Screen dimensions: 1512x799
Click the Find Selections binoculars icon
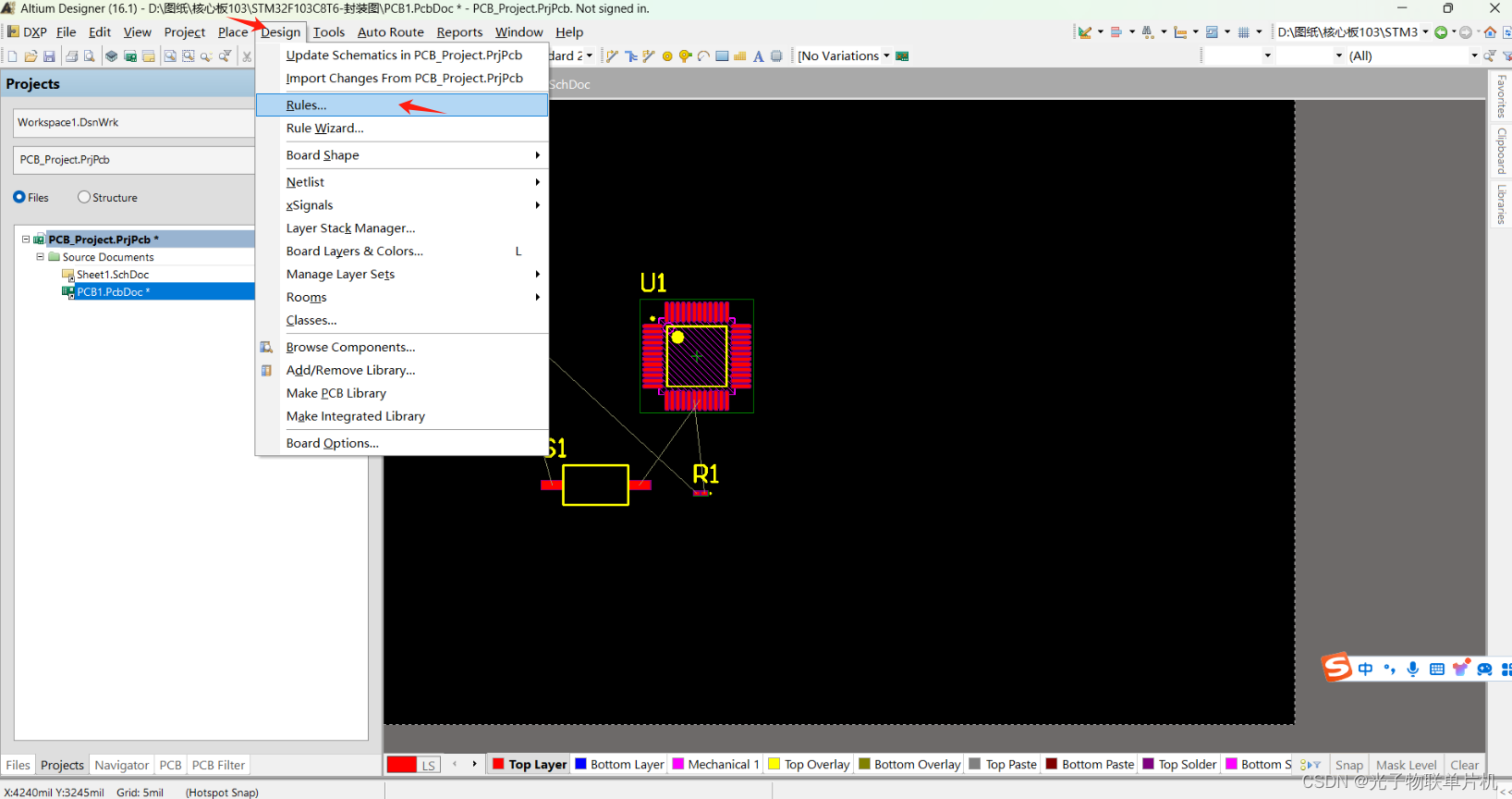pyautogui.click(x=1148, y=32)
